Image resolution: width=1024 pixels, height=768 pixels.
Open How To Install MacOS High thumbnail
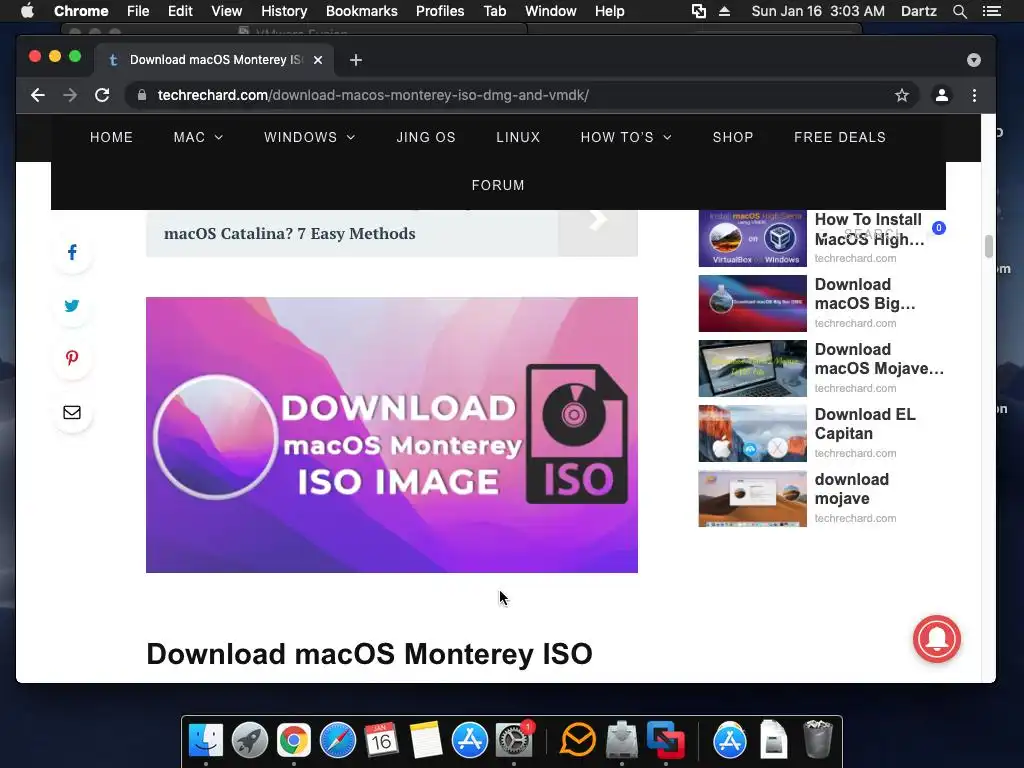click(x=752, y=238)
